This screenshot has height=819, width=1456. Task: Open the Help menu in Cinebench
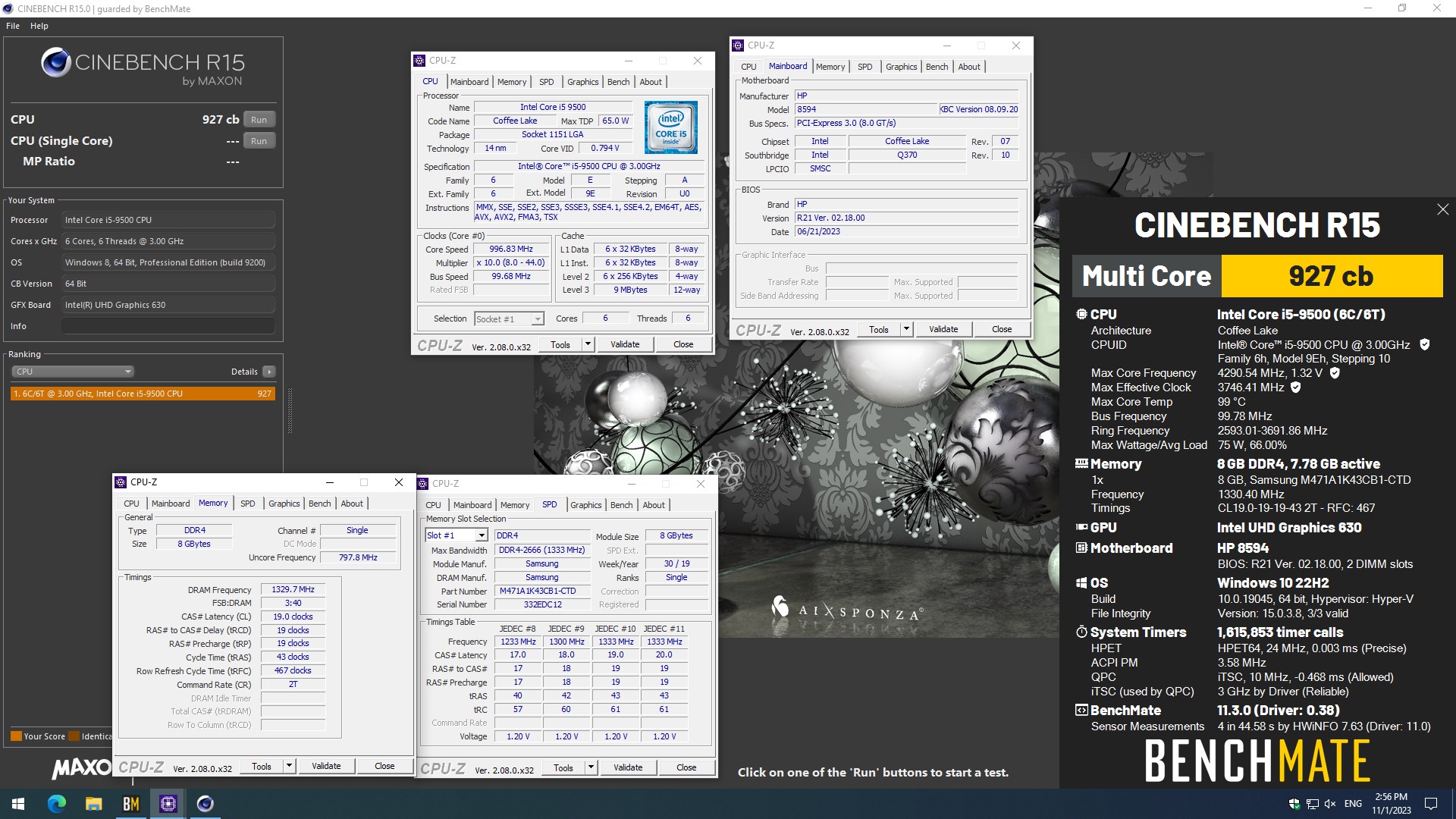pyautogui.click(x=39, y=26)
